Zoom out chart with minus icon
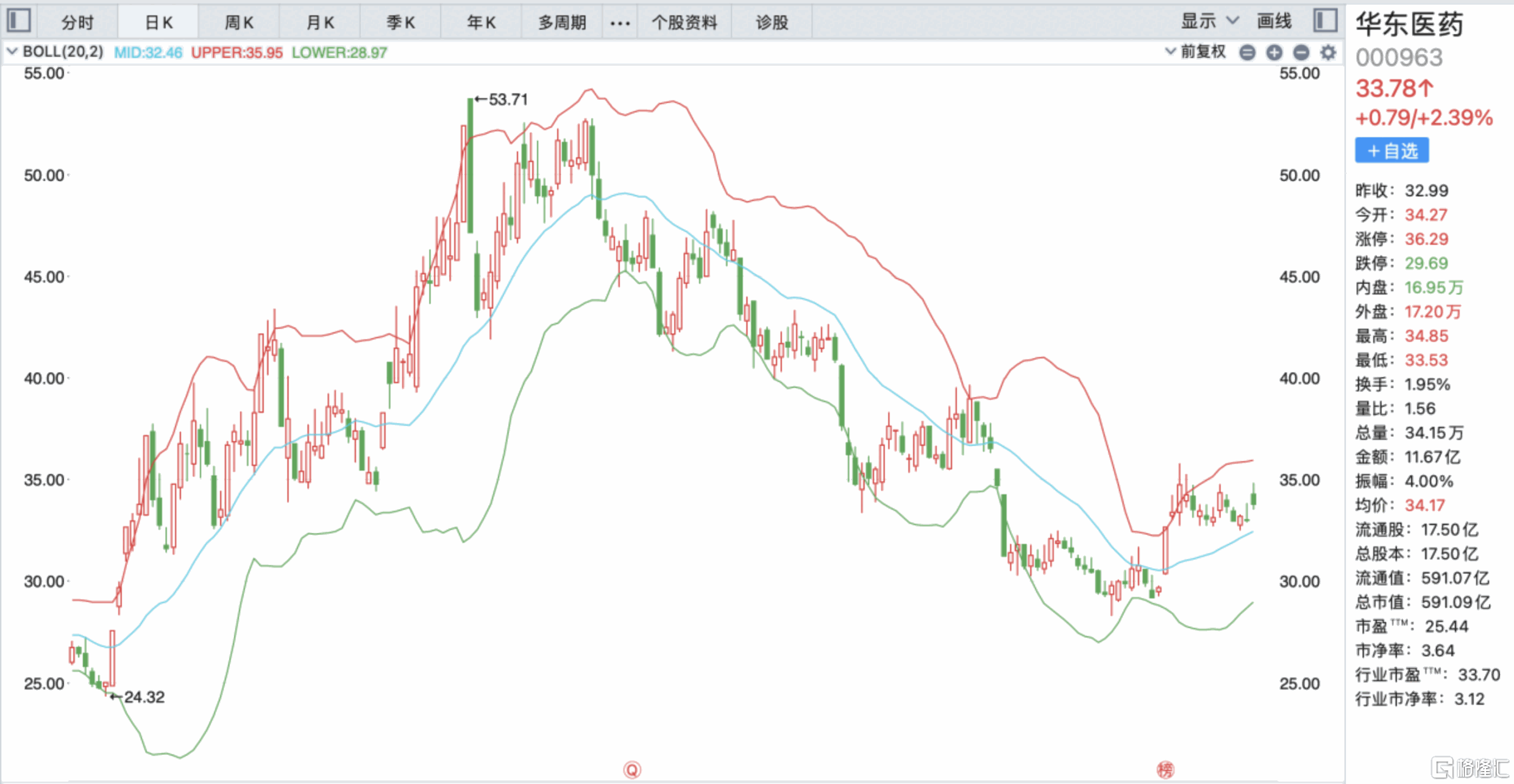The width and height of the screenshot is (1514, 784). coord(1301,53)
